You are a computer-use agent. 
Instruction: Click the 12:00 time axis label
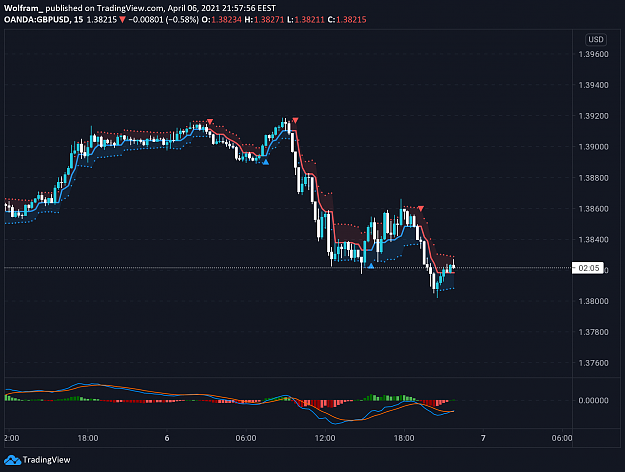click(x=325, y=438)
